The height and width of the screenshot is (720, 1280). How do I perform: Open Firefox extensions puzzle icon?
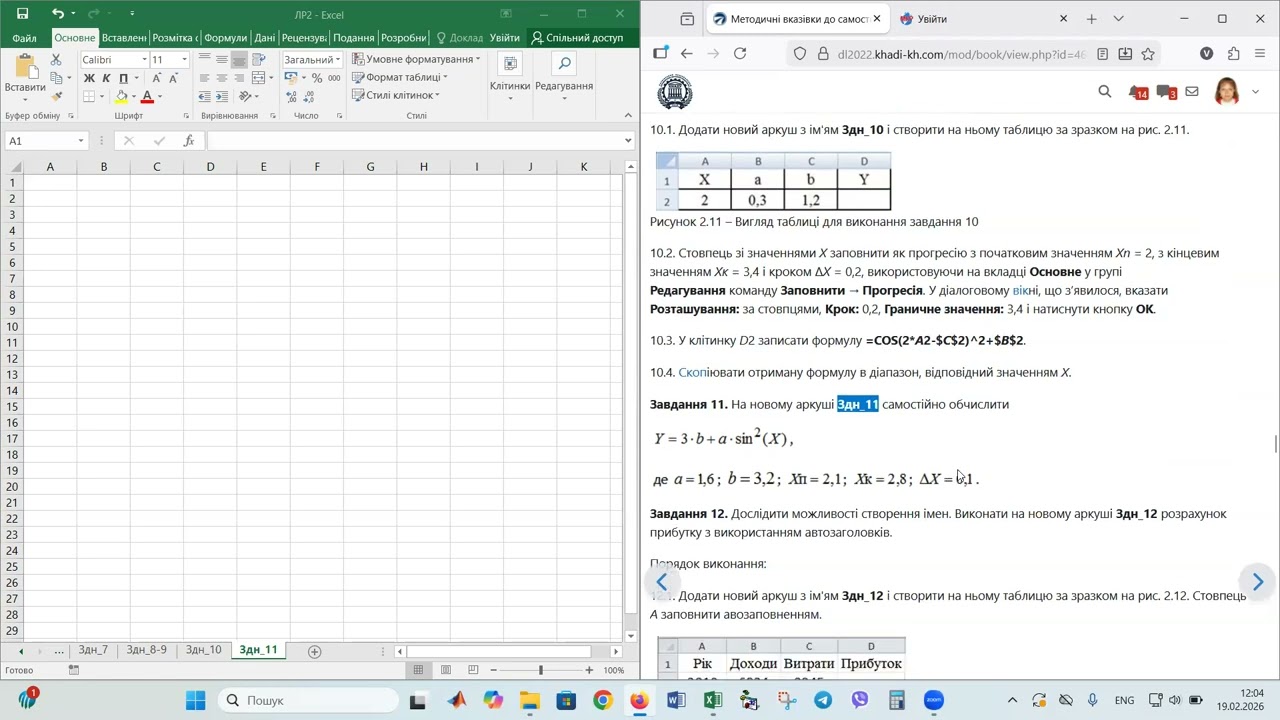(1233, 53)
